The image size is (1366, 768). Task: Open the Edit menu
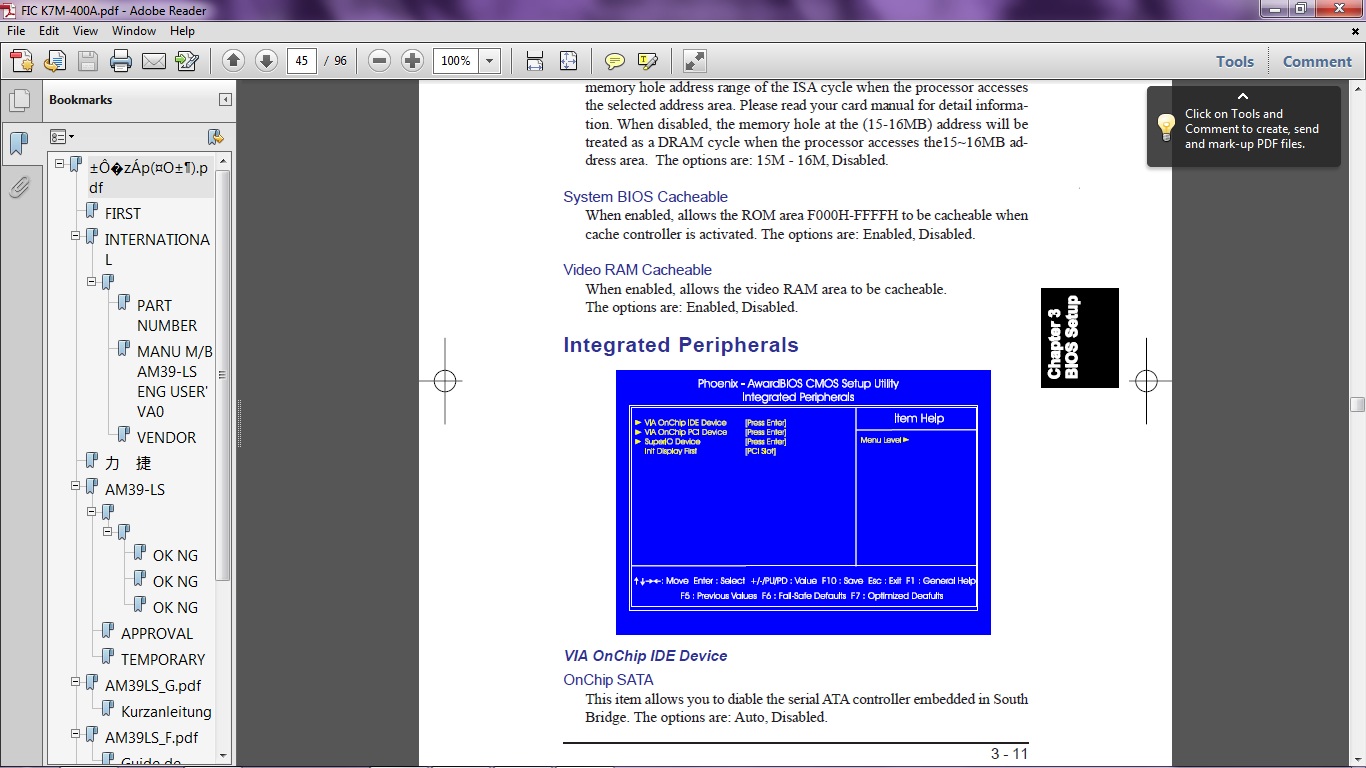(x=49, y=31)
